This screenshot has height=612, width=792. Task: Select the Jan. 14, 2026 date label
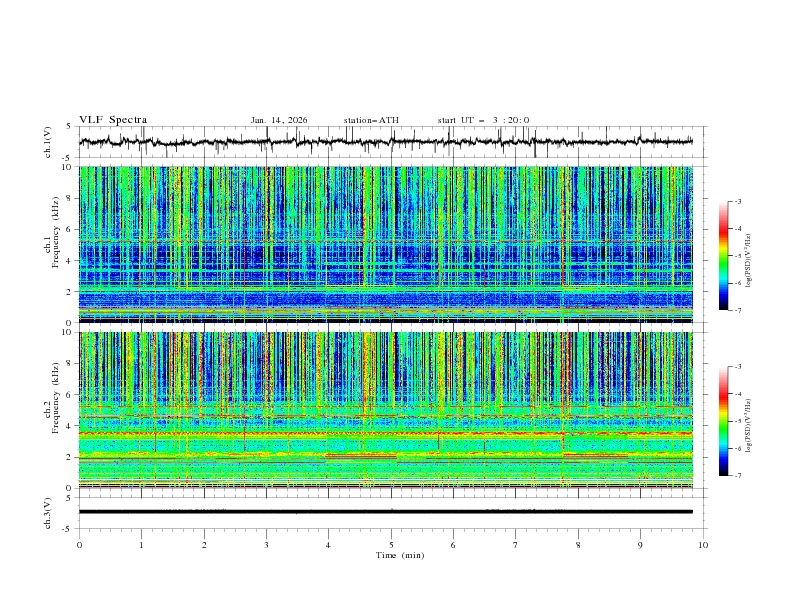pos(279,120)
